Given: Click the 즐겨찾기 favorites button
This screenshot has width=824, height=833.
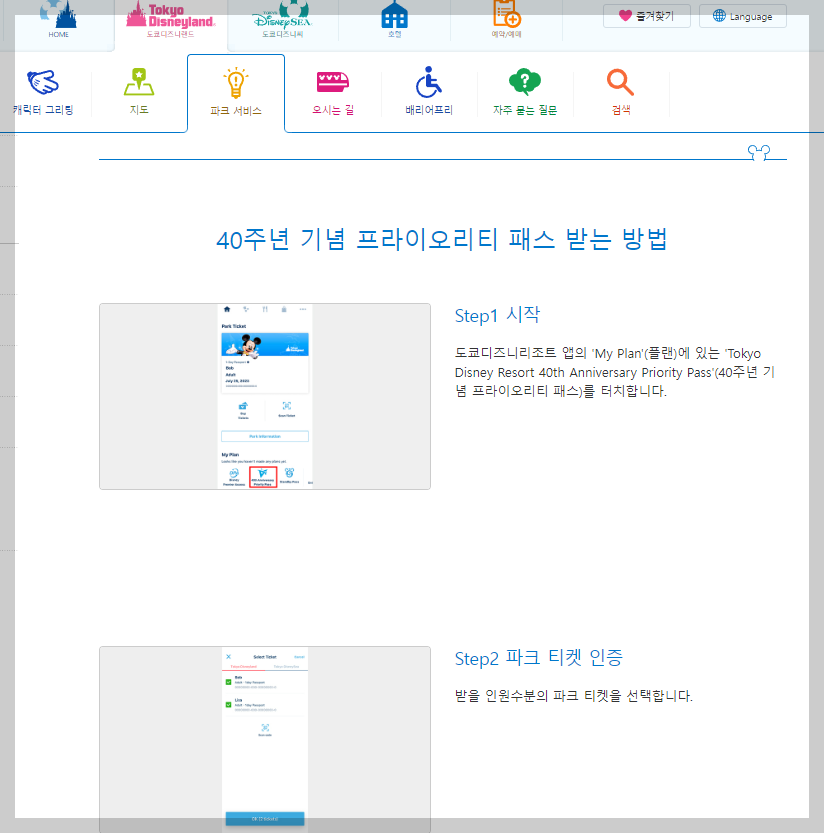Looking at the screenshot, I should point(647,16).
